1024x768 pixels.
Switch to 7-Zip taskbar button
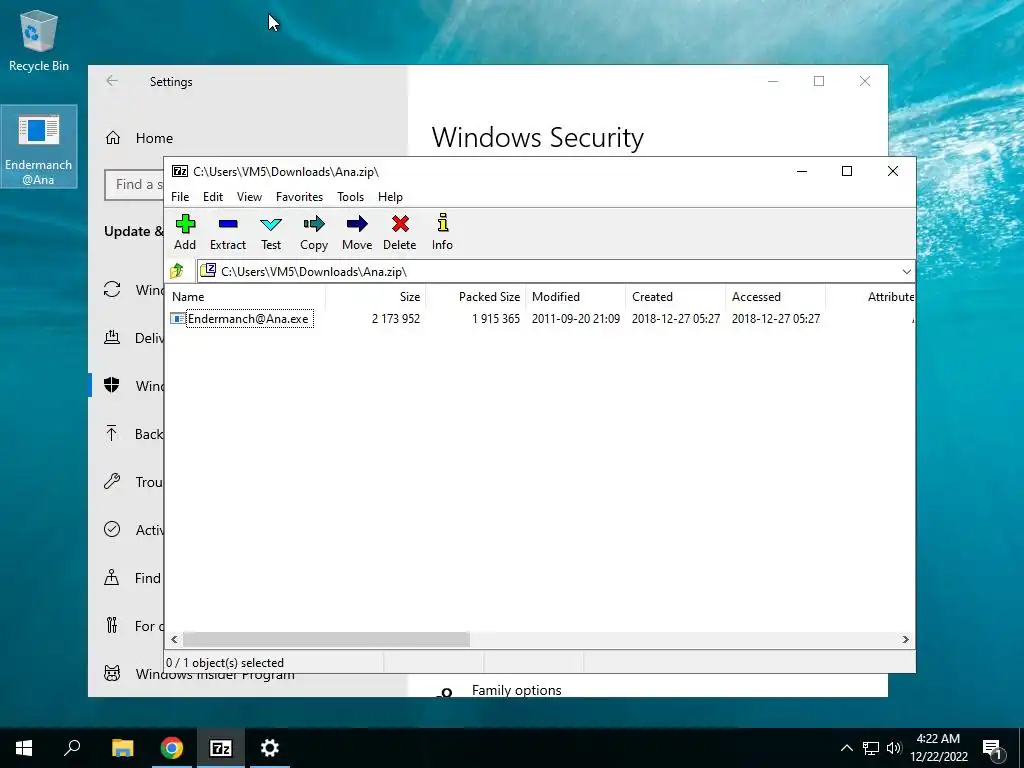pos(221,748)
